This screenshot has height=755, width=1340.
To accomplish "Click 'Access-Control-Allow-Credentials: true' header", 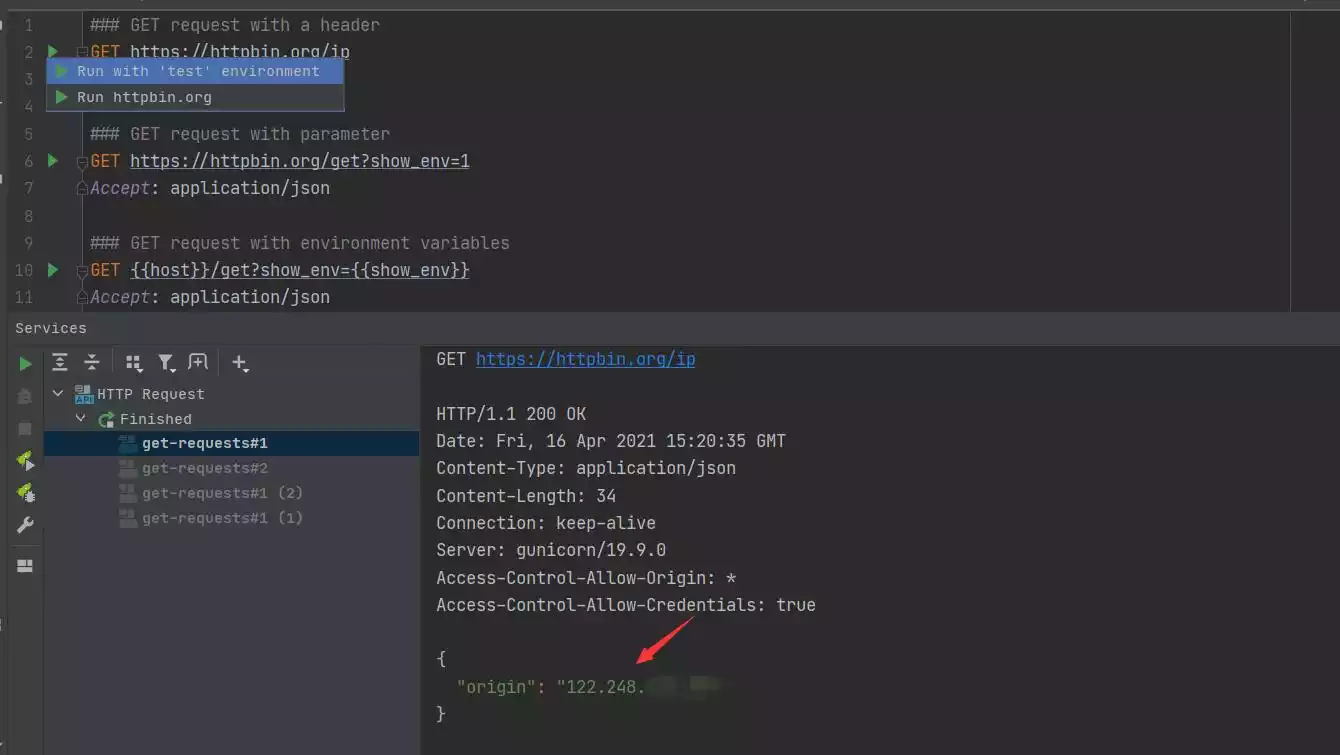I will coord(626,605).
